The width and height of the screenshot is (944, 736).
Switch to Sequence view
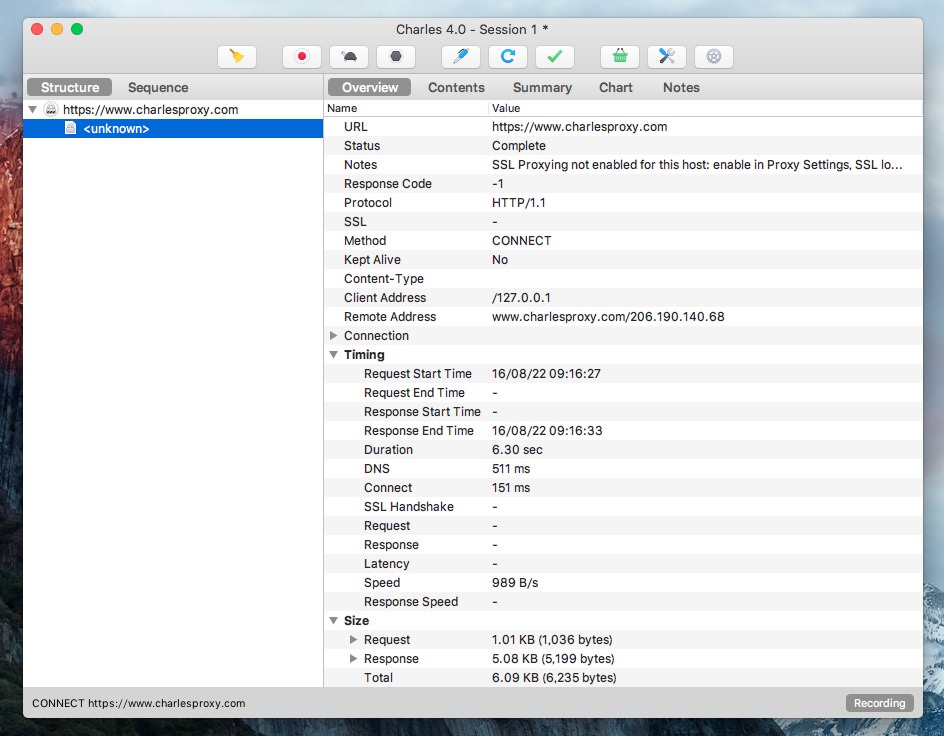click(x=158, y=88)
